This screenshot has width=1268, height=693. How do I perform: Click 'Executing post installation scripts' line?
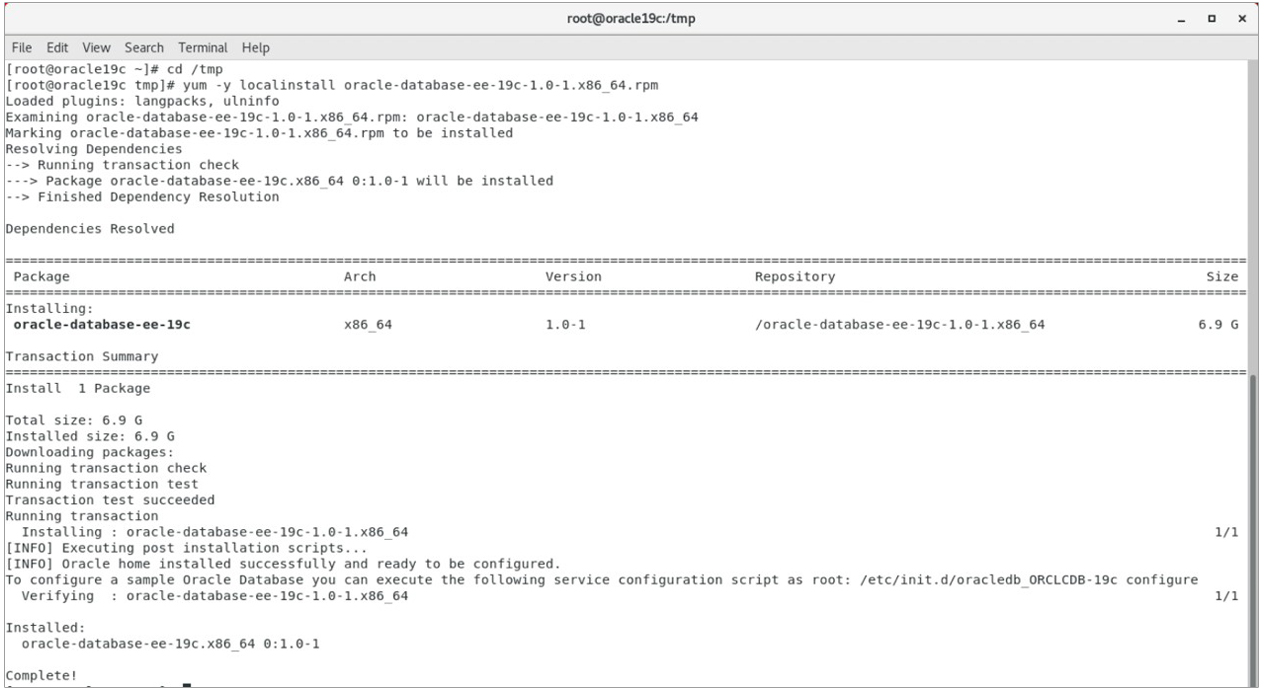pos(187,548)
